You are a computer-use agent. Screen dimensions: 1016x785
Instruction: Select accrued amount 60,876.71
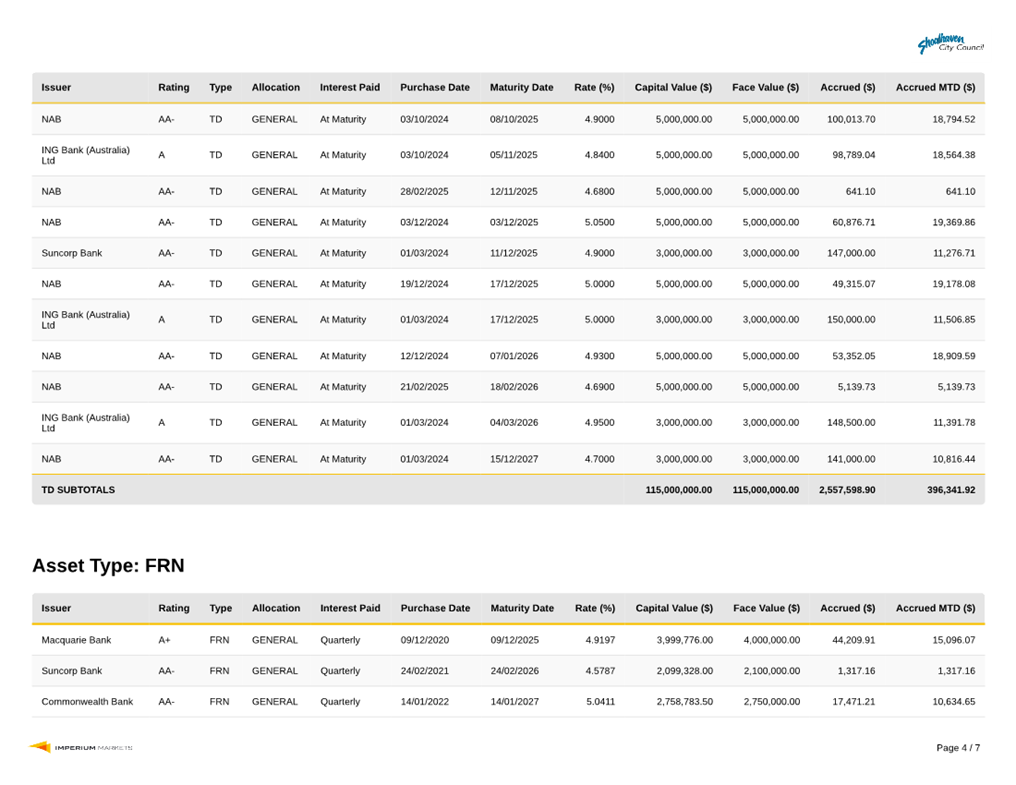click(x=853, y=222)
